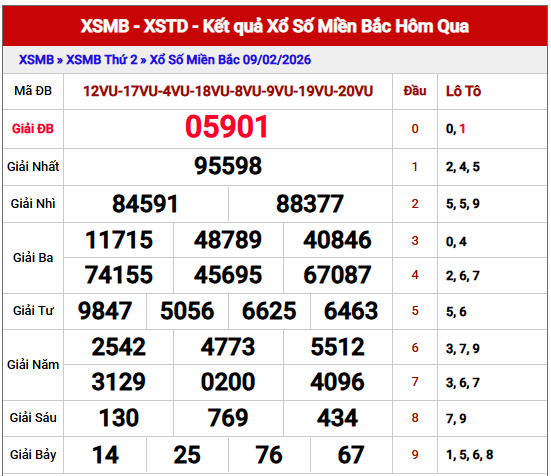Select Lô Tô value 2, 4, 5
Screen dimensions: 551x476
(463, 167)
